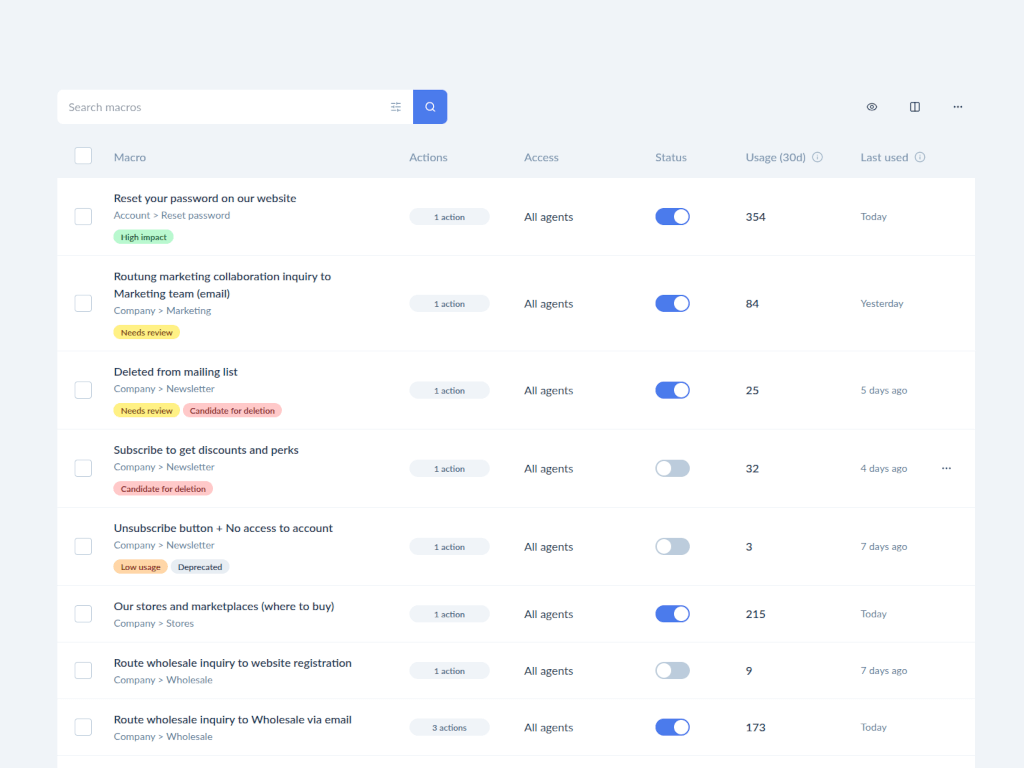
Task: Open the ellipsis menu in the top right
Action: [957, 106]
